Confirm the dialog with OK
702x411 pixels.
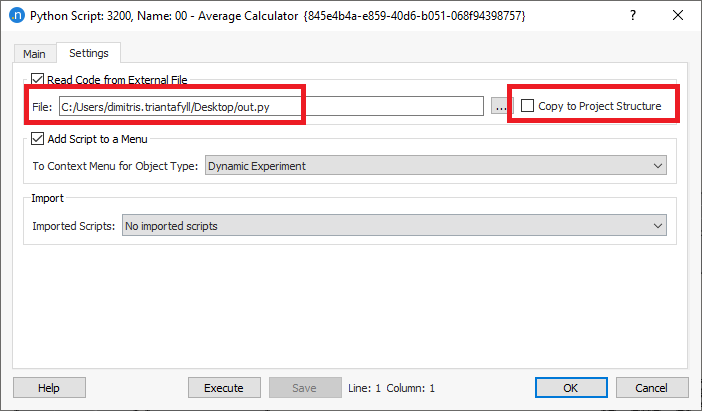571,388
